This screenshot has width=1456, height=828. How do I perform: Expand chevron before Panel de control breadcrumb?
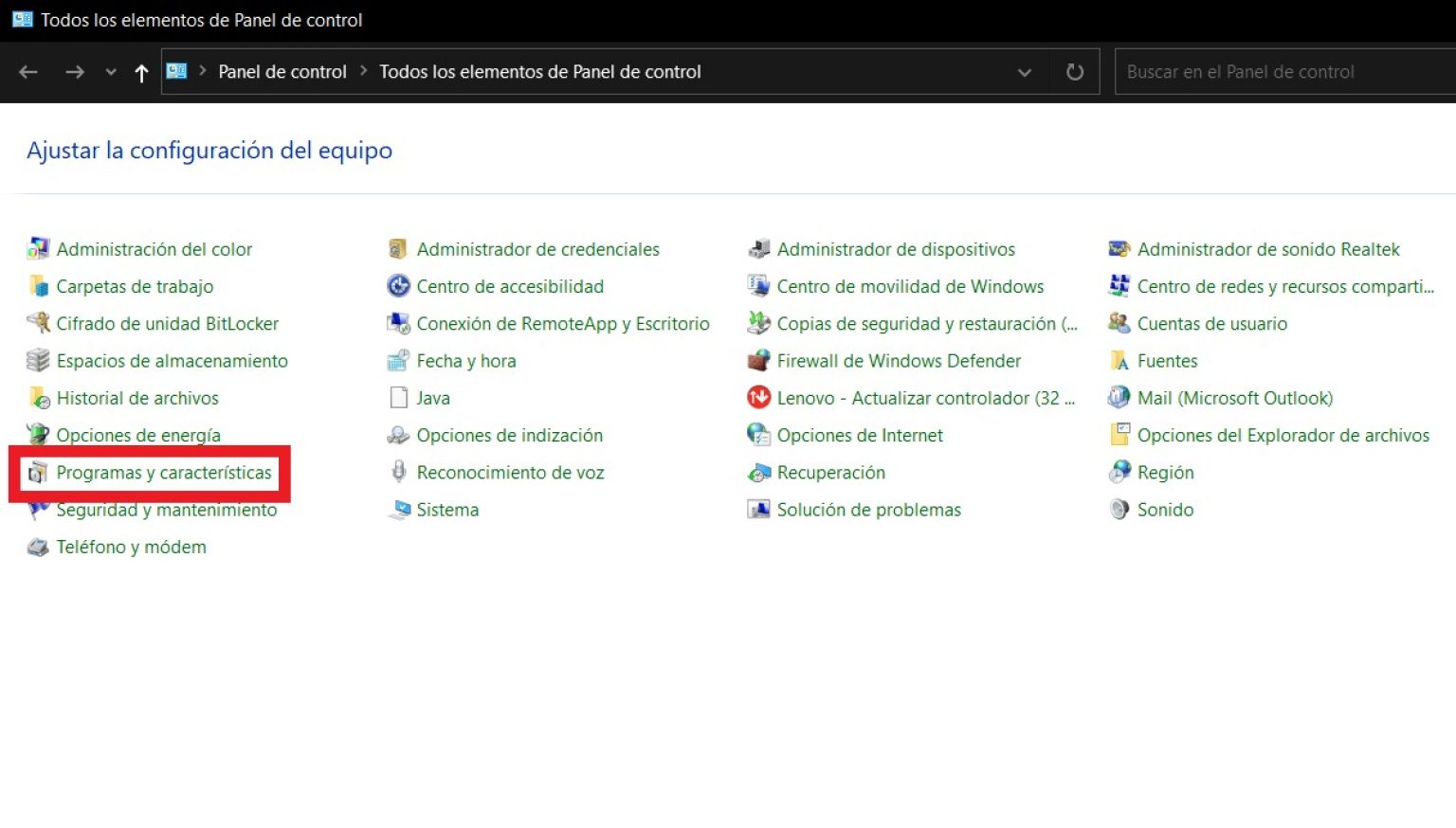(x=203, y=71)
